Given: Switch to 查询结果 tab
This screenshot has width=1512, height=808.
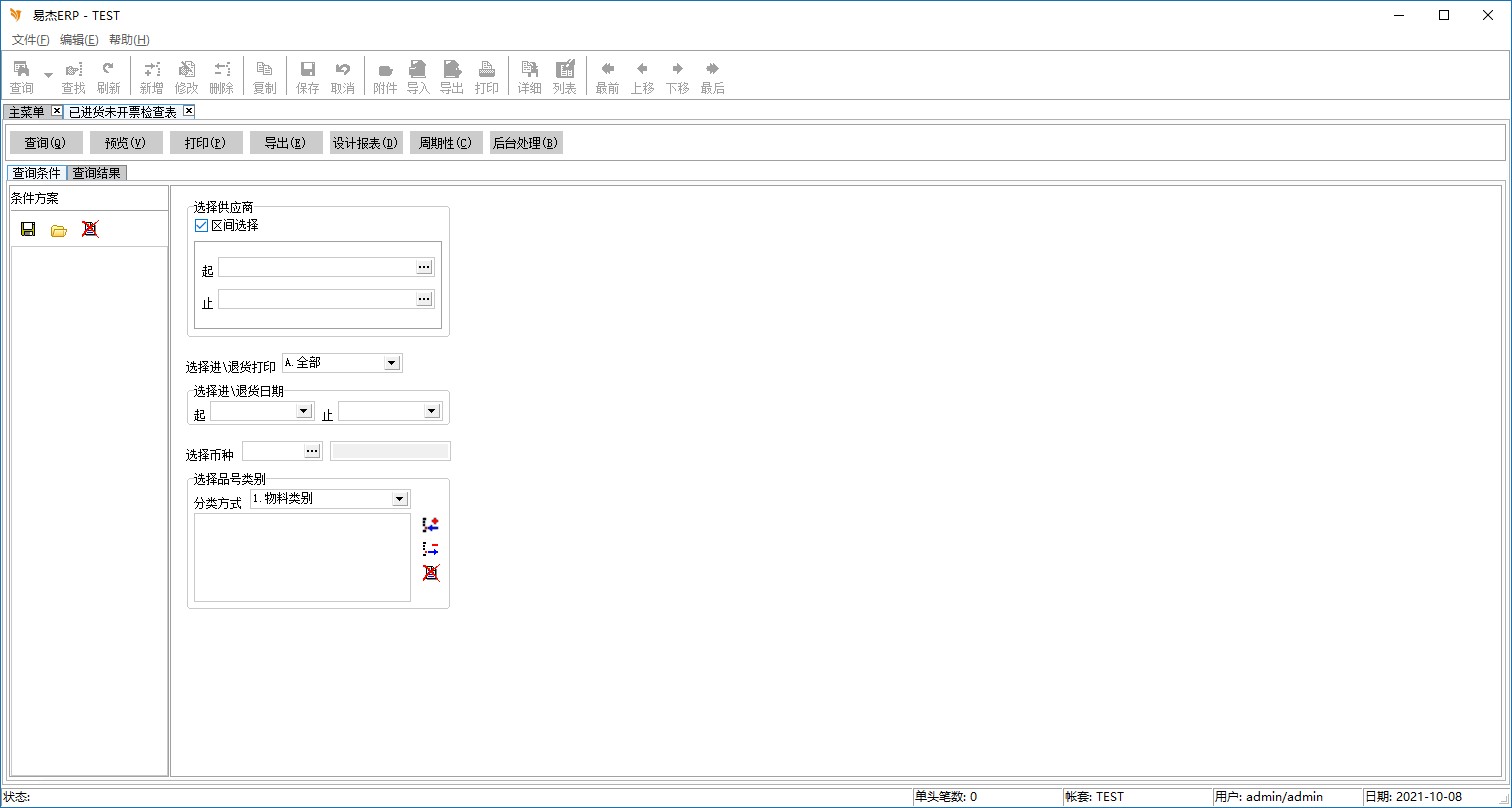Looking at the screenshot, I should point(97,173).
